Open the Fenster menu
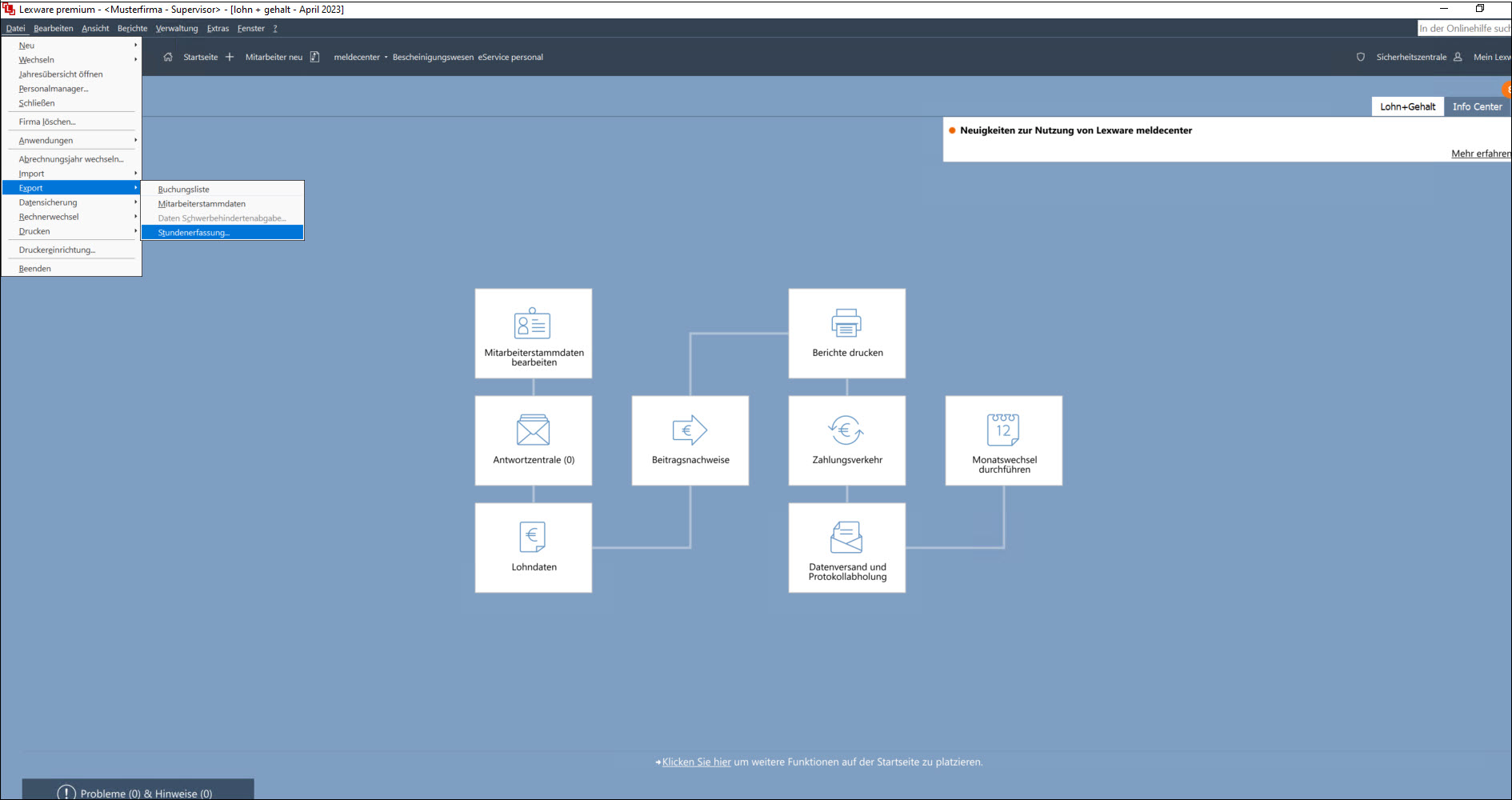This screenshot has height=800, width=1512. [x=251, y=28]
